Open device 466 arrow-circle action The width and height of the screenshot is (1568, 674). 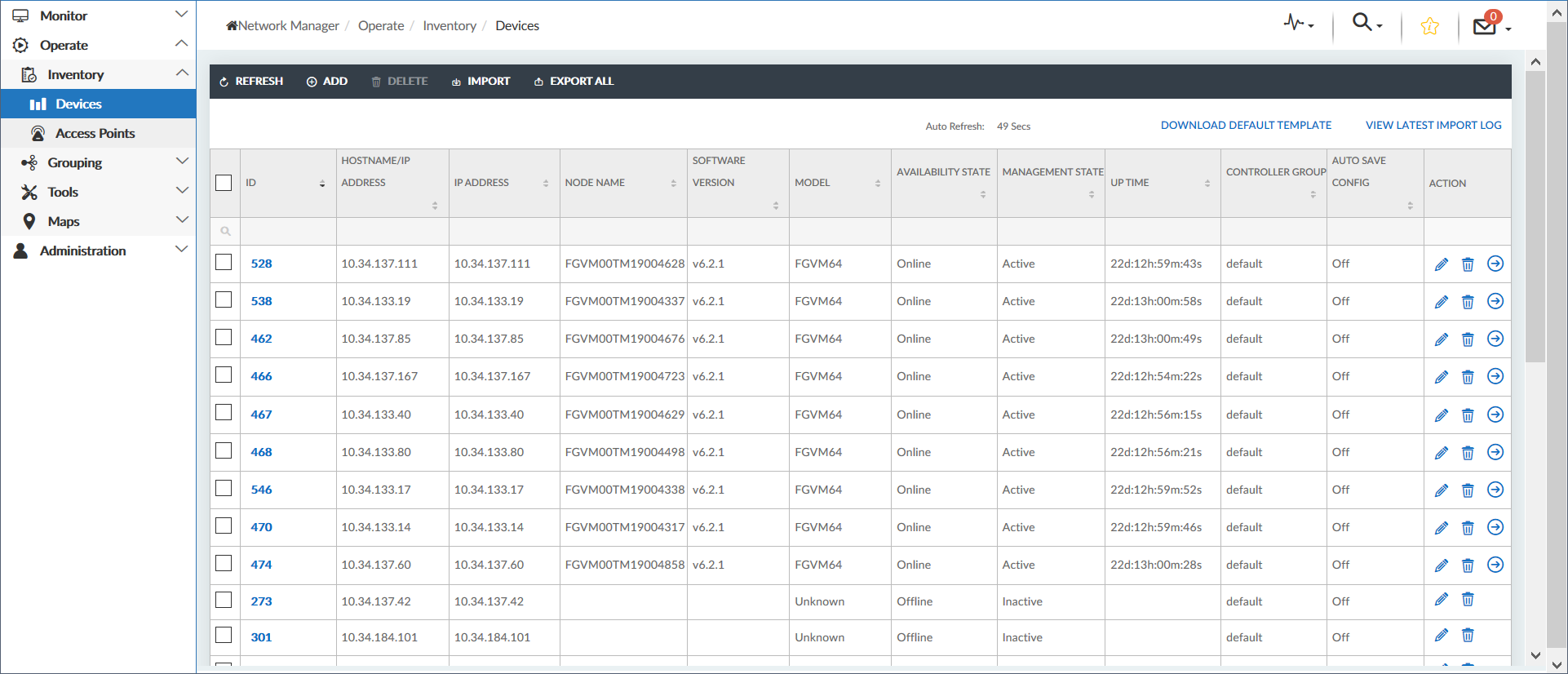pos(1495,376)
